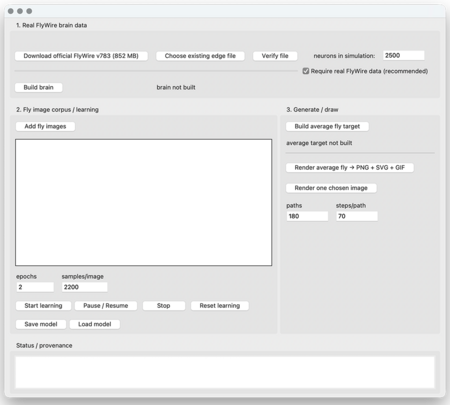Image resolution: width=450 pixels, height=405 pixels.
Task: Click the 'paths' label
Action: (294, 206)
